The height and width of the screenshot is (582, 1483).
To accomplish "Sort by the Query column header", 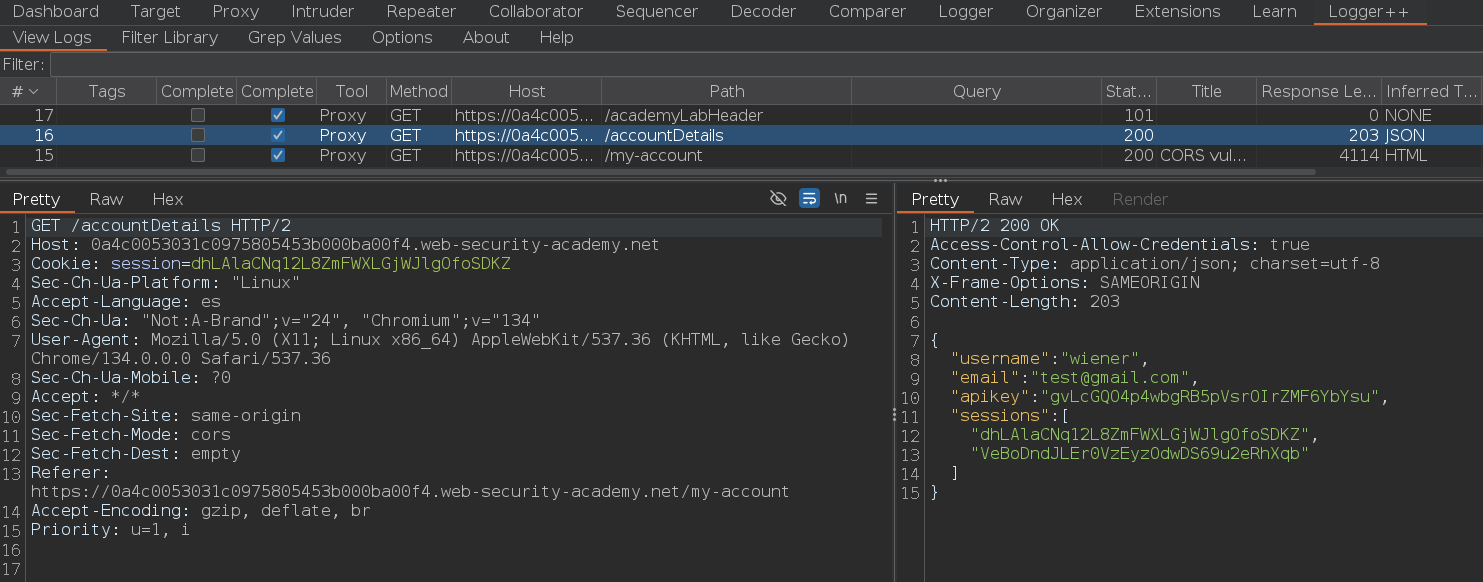I will (976, 91).
